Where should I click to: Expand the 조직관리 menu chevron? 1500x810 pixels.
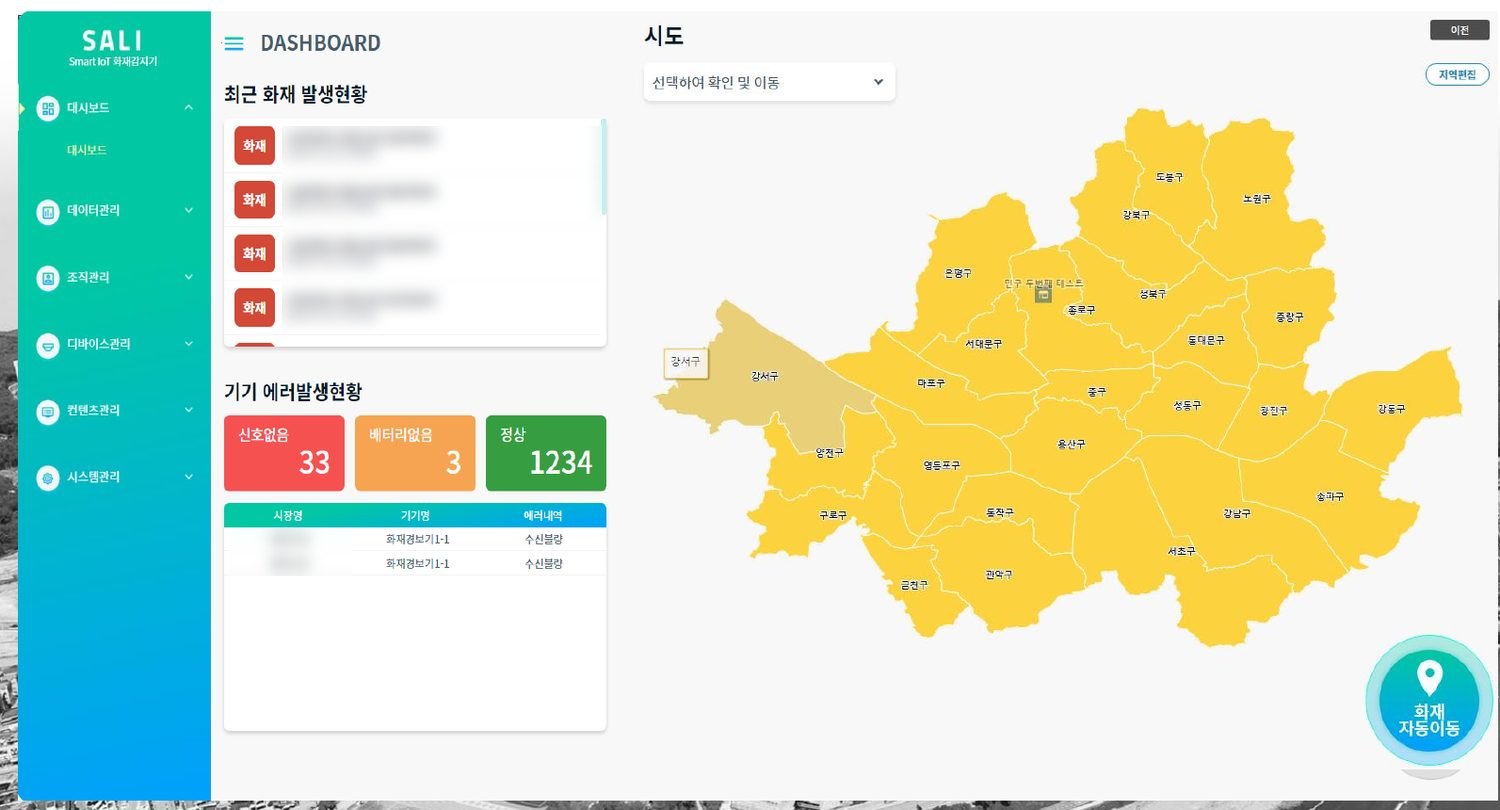click(189, 277)
